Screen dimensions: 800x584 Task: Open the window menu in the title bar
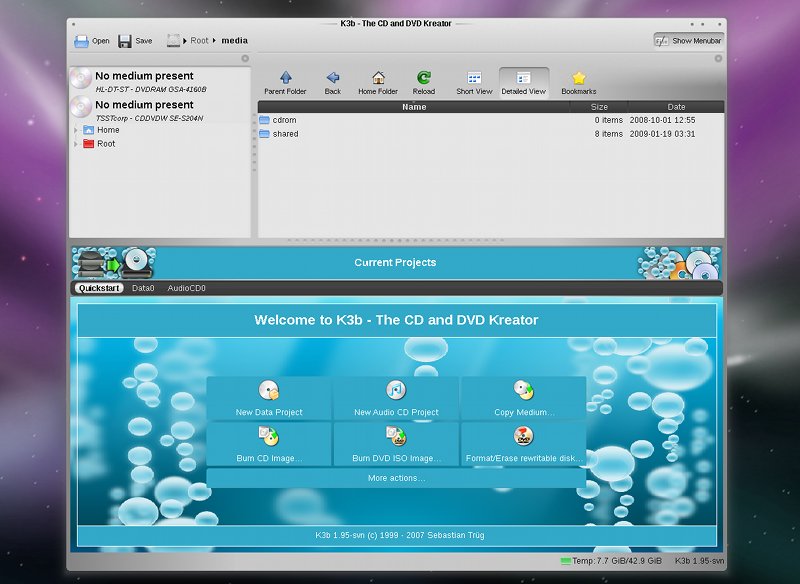[73, 23]
